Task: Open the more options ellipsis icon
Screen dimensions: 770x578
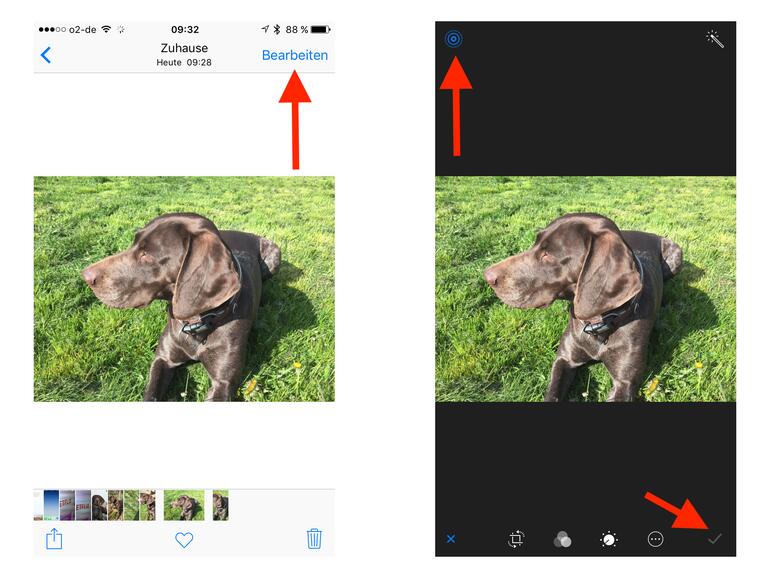Action: point(655,539)
